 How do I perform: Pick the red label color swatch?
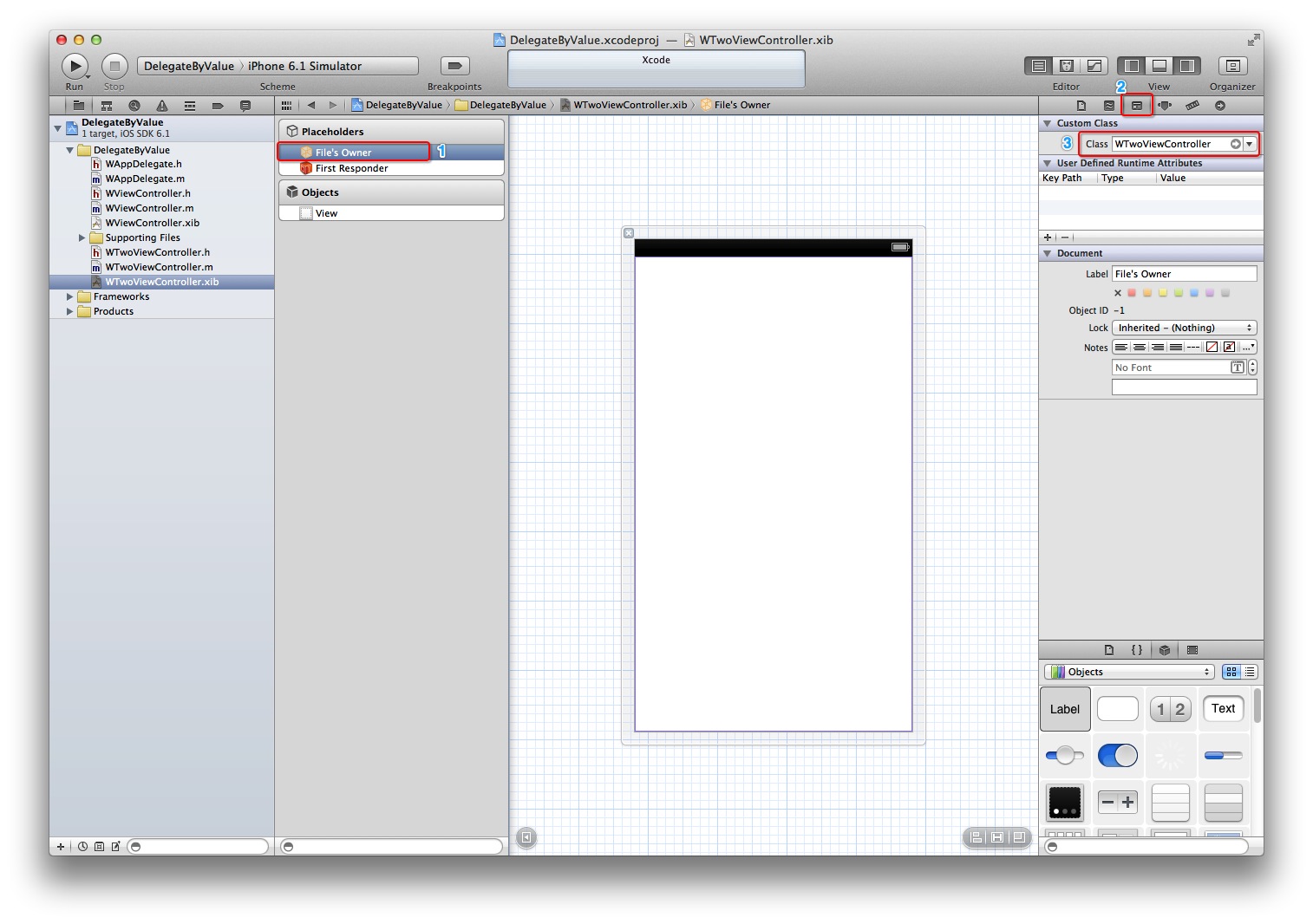click(x=1132, y=293)
